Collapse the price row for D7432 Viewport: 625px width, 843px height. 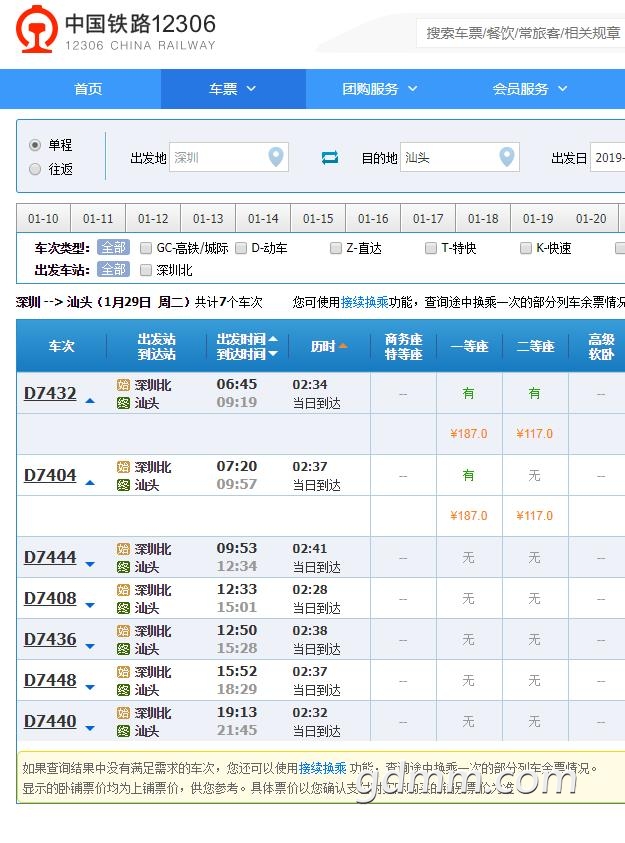90,401
